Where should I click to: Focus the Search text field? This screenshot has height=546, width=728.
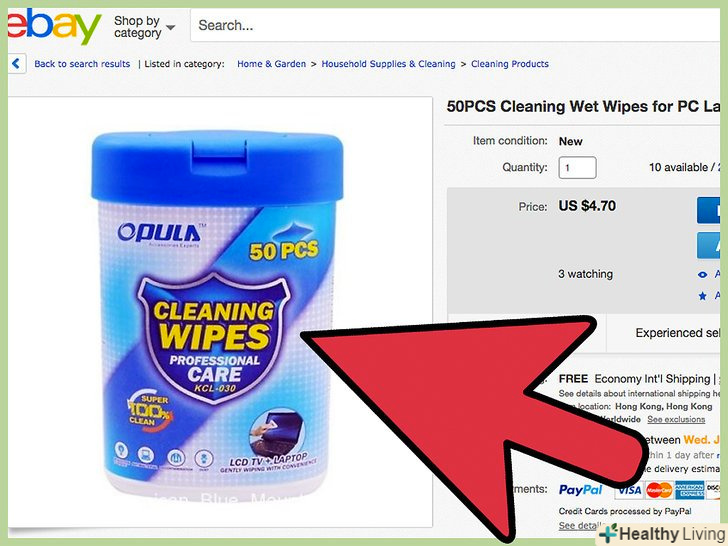click(x=455, y=26)
